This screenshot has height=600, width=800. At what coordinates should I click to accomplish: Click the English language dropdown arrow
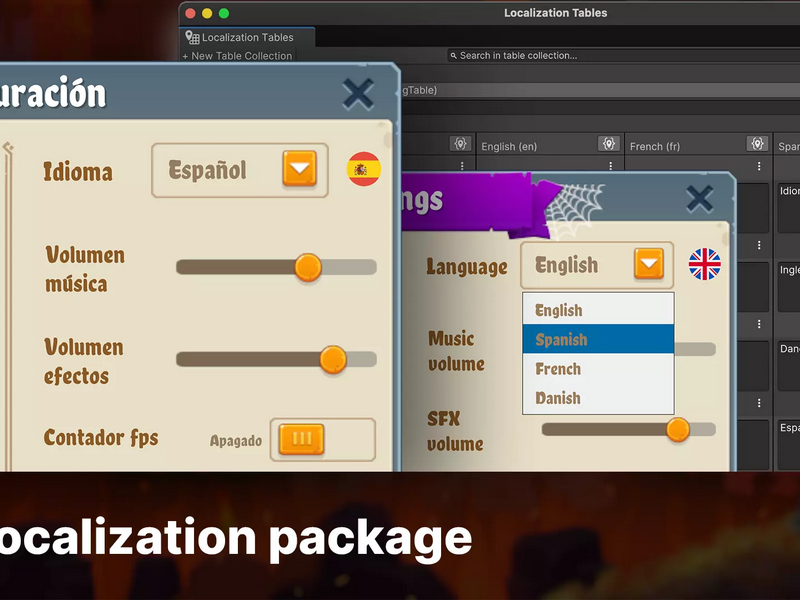tap(649, 264)
